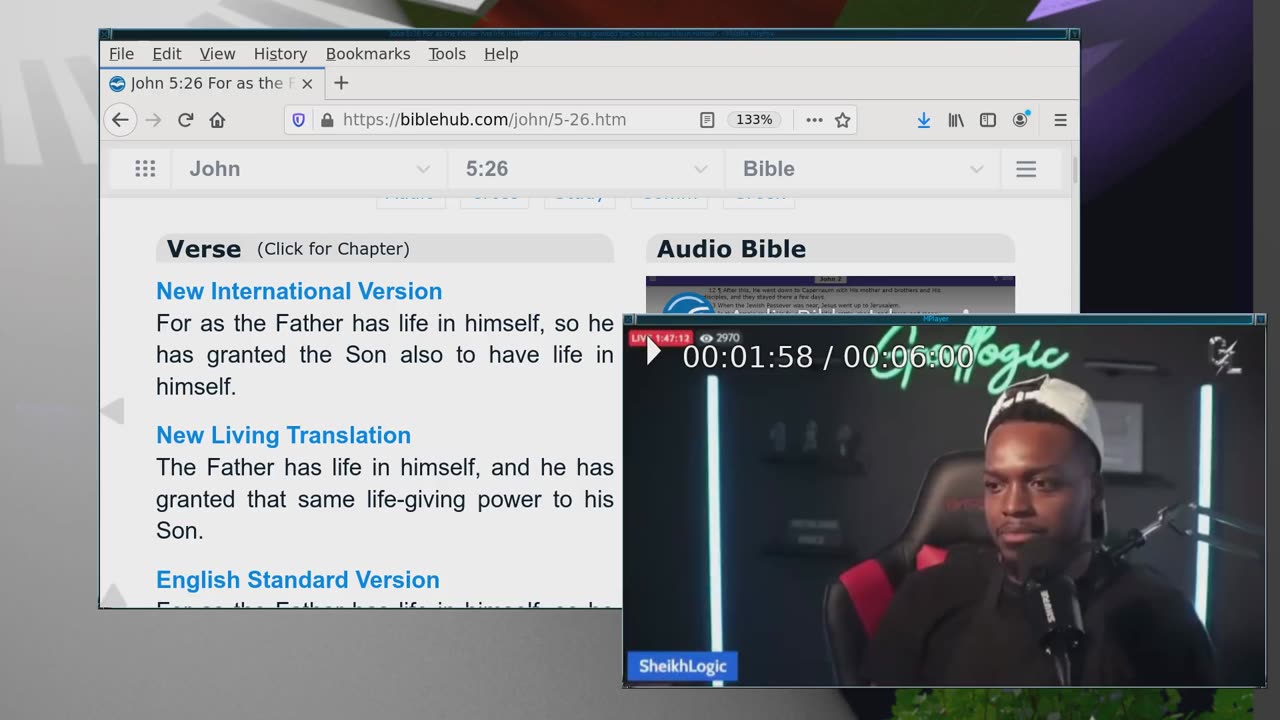Expand the John book dropdown
This screenshot has height=720, width=1280.
[310, 169]
